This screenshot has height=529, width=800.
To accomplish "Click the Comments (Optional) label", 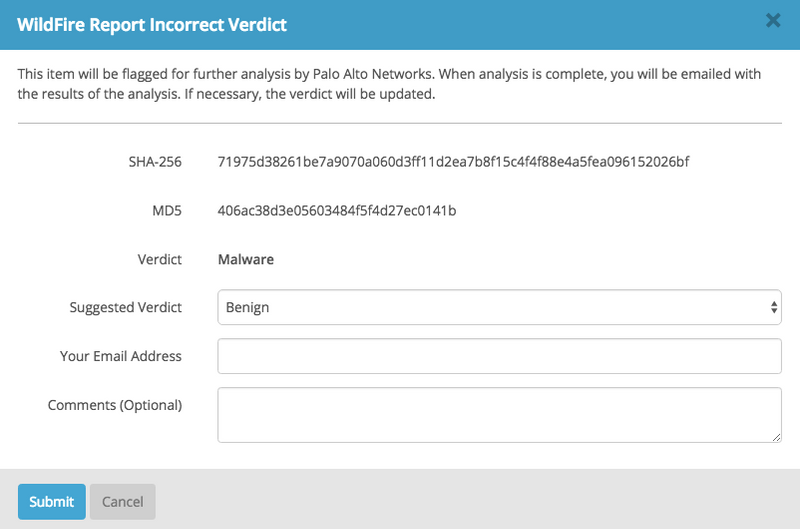I will point(115,405).
